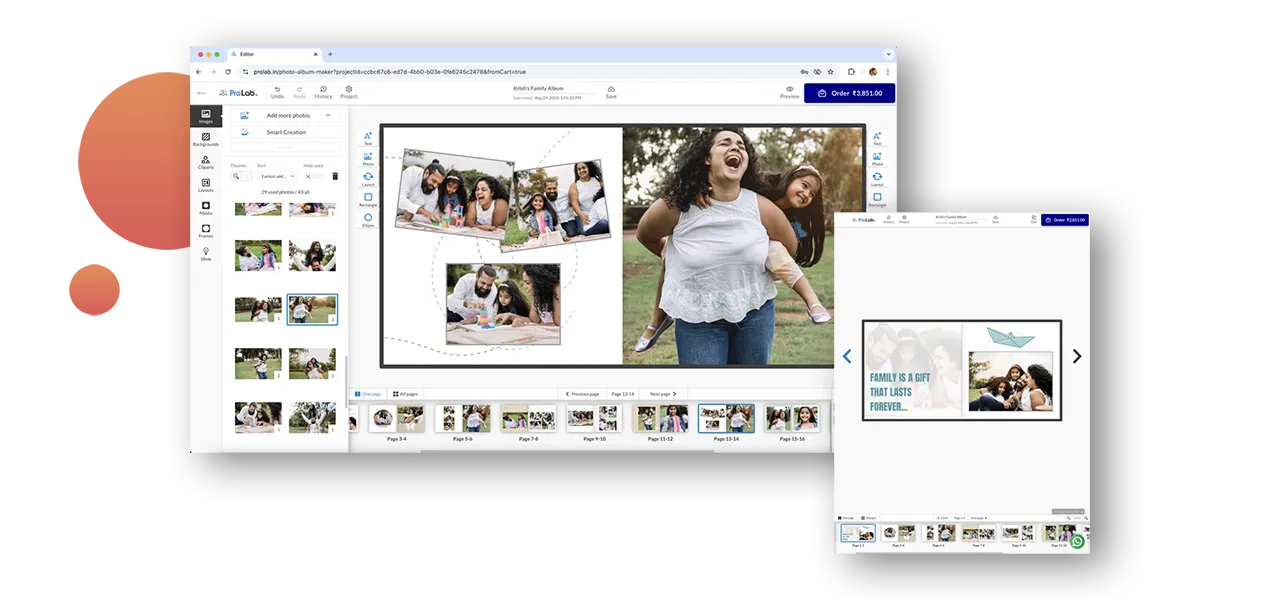This screenshot has height=600, width=1280.
Task: Select the Images tab in sidebar
Action: [x=205, y=116]
